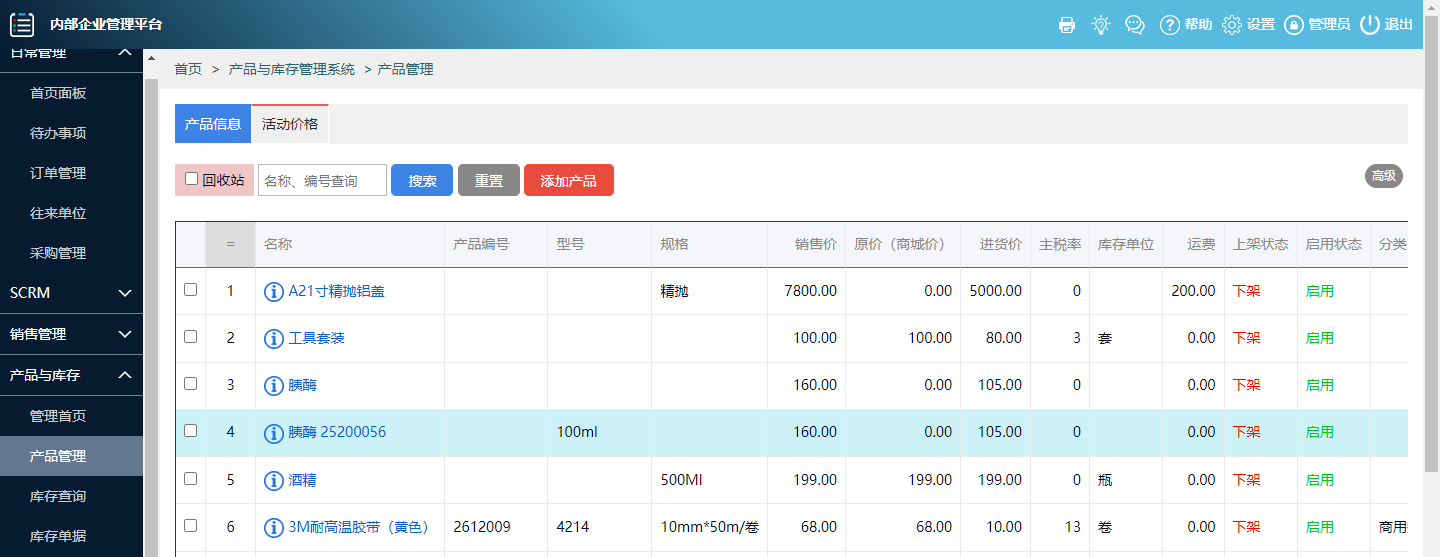The image size is (1440, 557).
Task: Click the 退出 power icon
Action: 1369,25
